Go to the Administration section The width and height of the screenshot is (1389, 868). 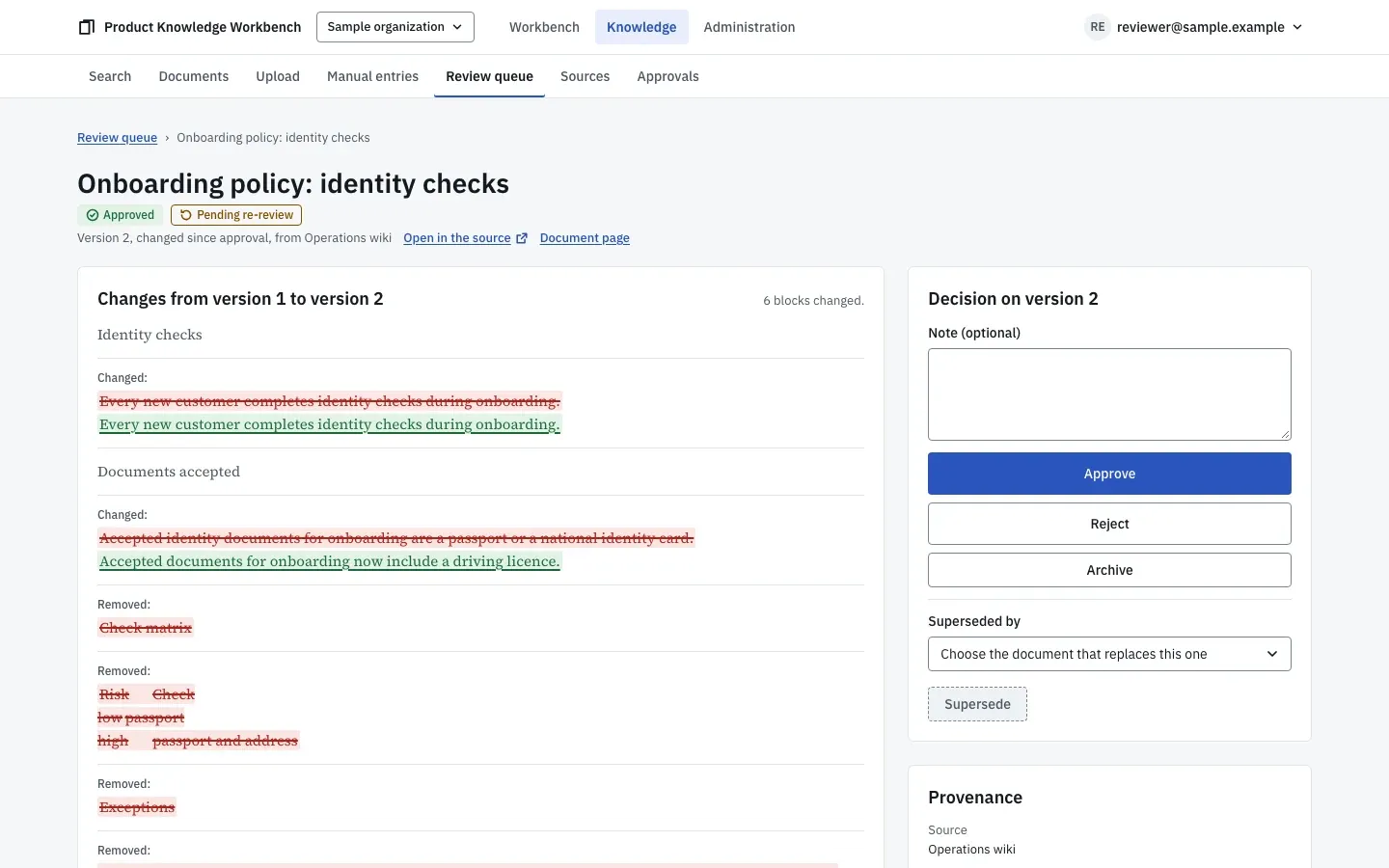(x=749, y=27)
